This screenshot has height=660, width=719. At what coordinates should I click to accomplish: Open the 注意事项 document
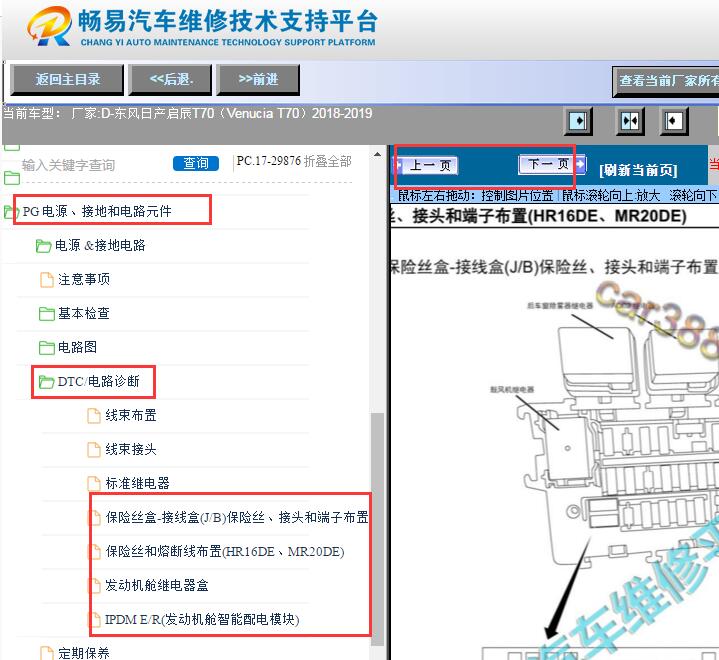click(84, 279)
